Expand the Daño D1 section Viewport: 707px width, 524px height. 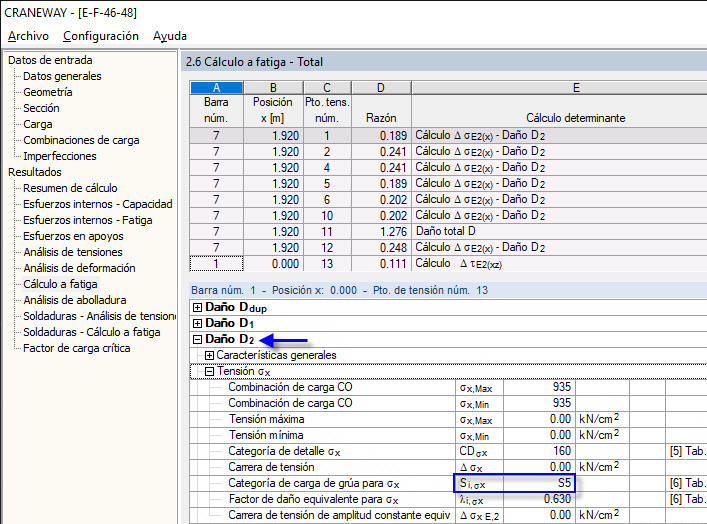coord(197,323)
